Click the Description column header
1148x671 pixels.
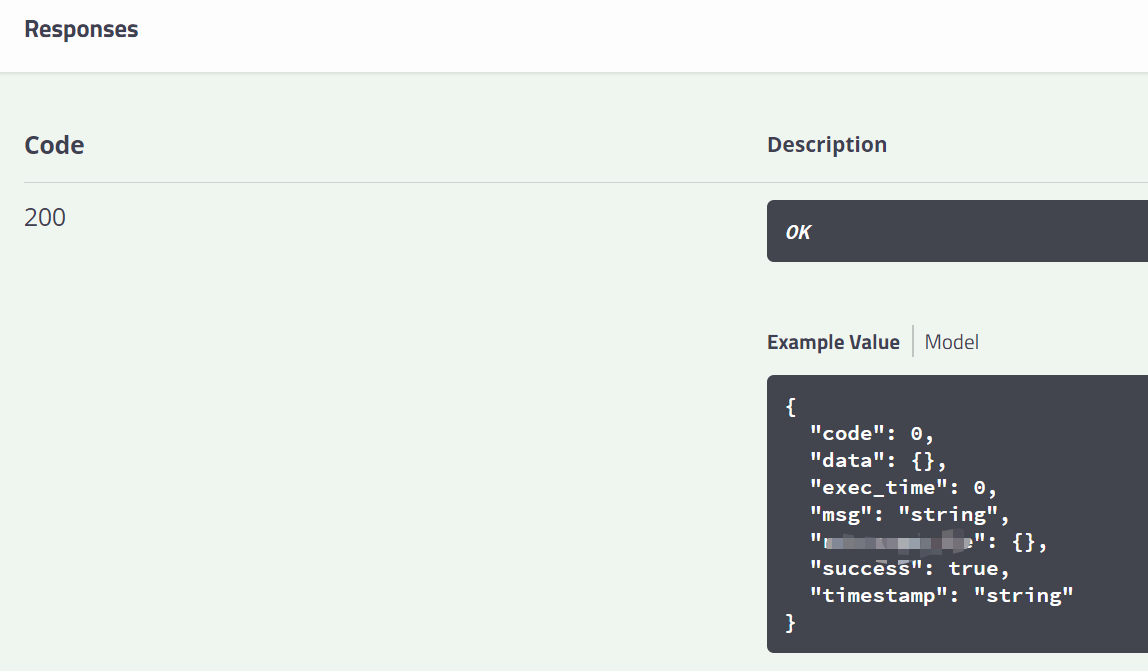(x=826, y=144)
